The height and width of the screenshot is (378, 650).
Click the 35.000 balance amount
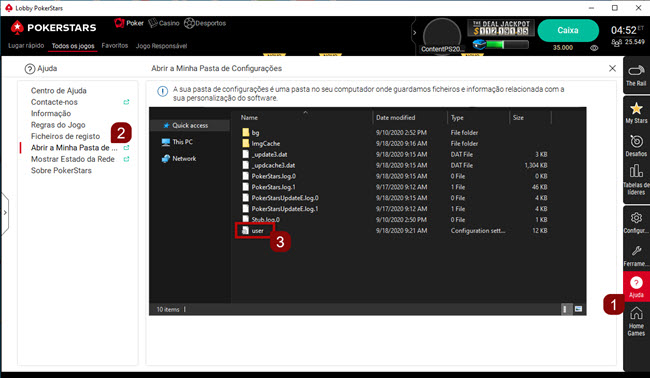tap(563, 48)
